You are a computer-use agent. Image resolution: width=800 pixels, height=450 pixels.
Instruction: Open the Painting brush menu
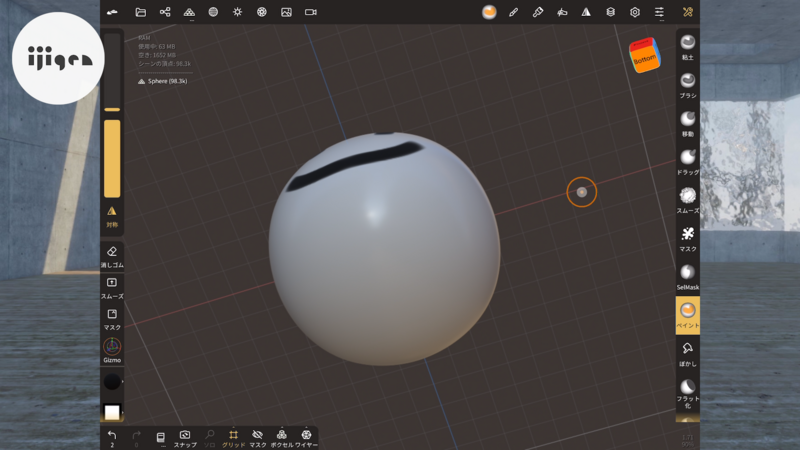(538, 12)
